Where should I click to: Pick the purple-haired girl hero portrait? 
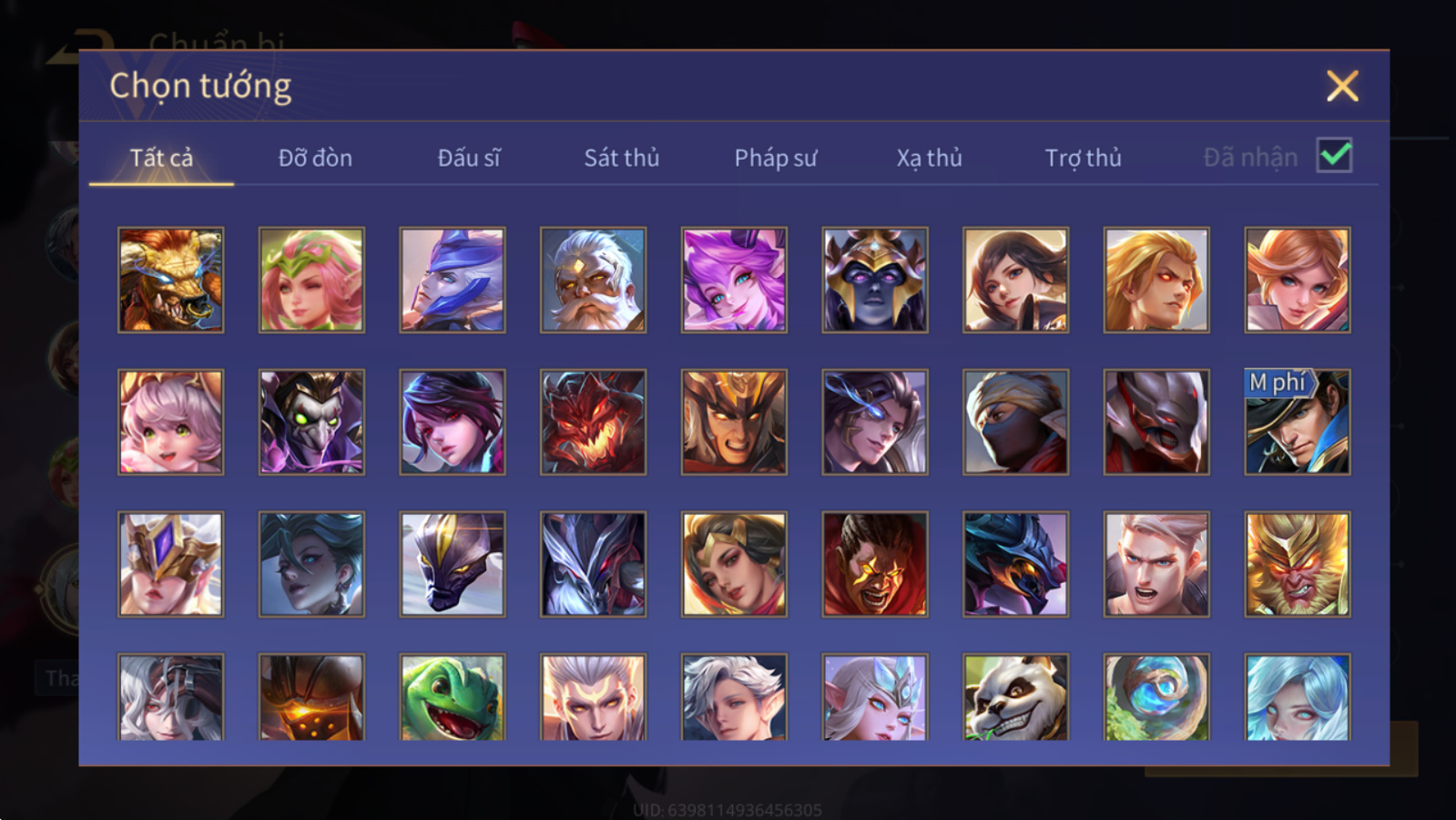734,280
